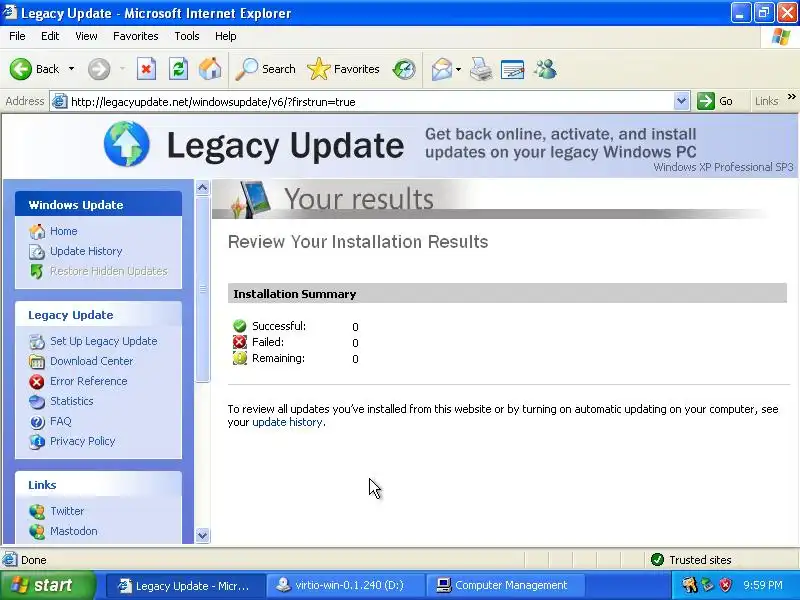Image resolution: width=800 pixels, height=600 pixels.
Task: Open the Mastodon link
Action: (74, 531)
